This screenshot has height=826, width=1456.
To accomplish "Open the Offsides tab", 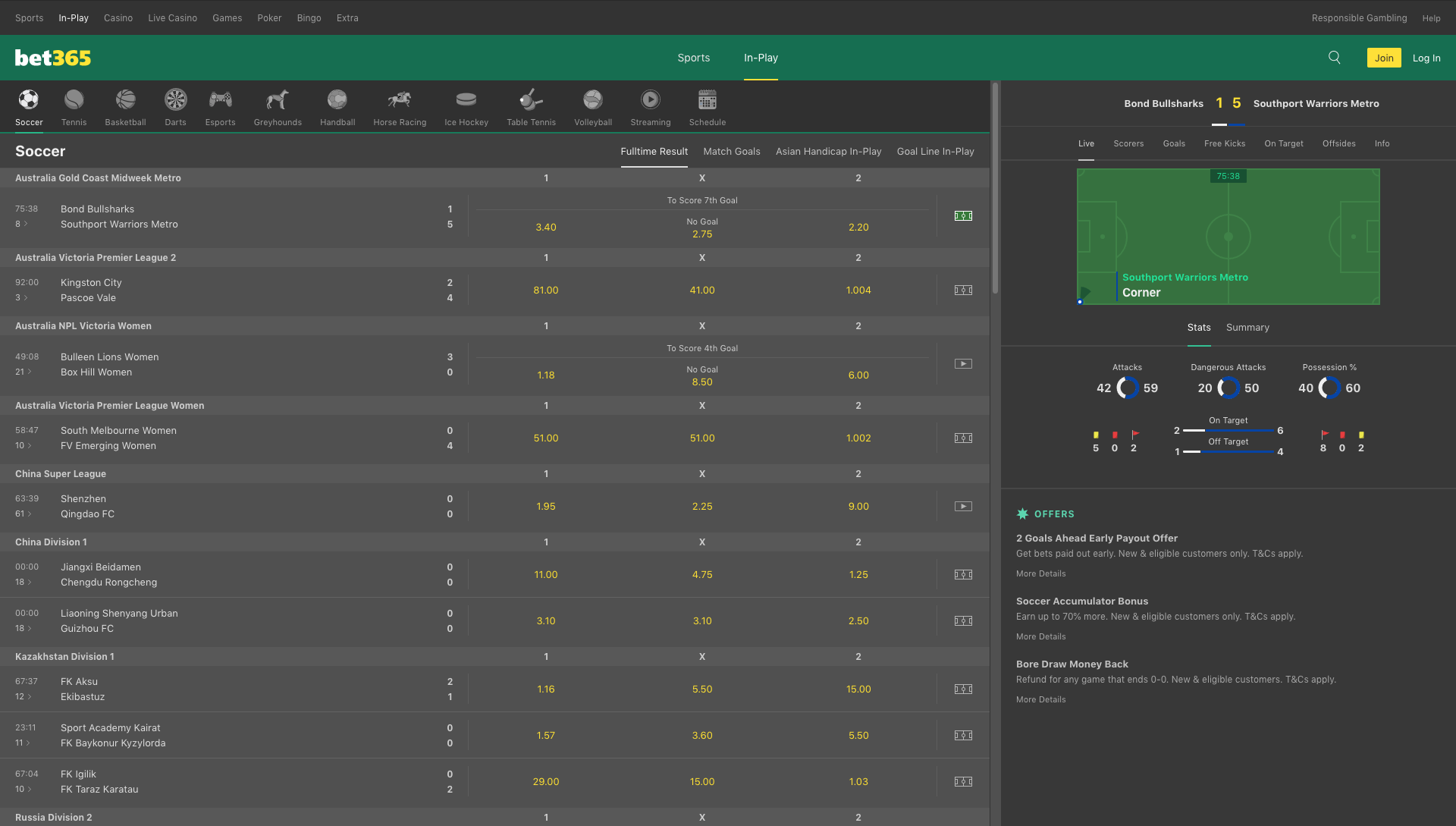I will [x=1339, y=143].
